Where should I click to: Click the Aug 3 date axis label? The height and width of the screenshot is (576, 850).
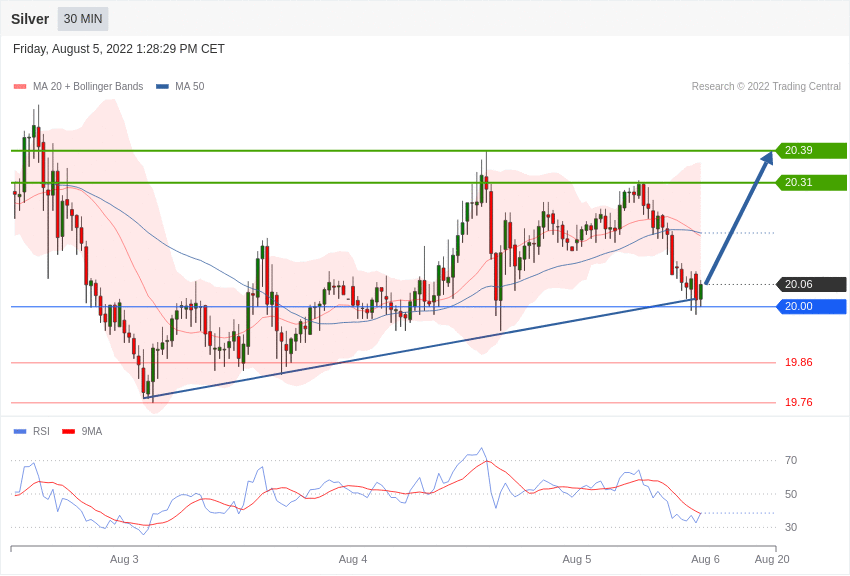point(124,559)
